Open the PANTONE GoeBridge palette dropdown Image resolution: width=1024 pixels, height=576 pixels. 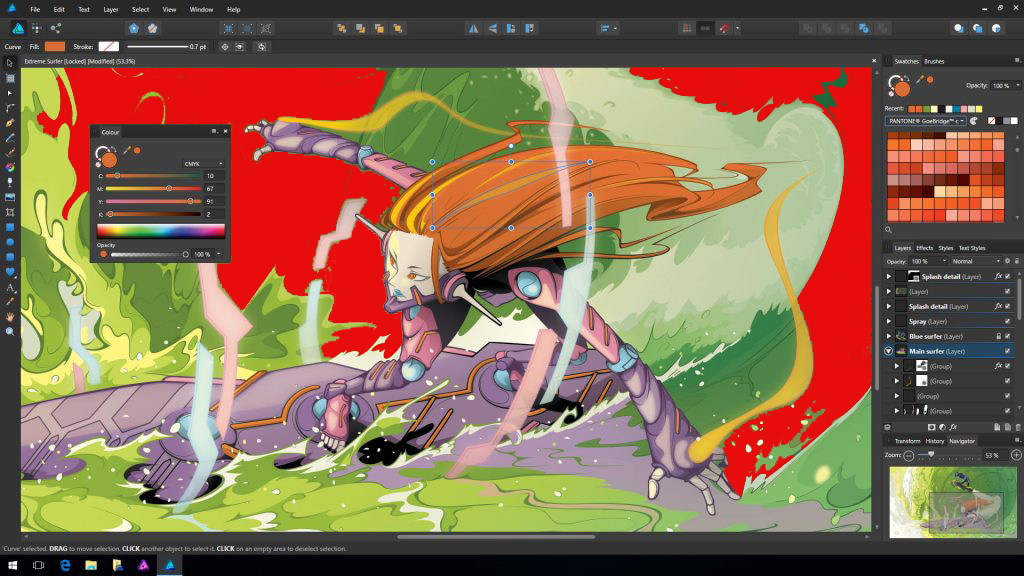tap(925, 121)
